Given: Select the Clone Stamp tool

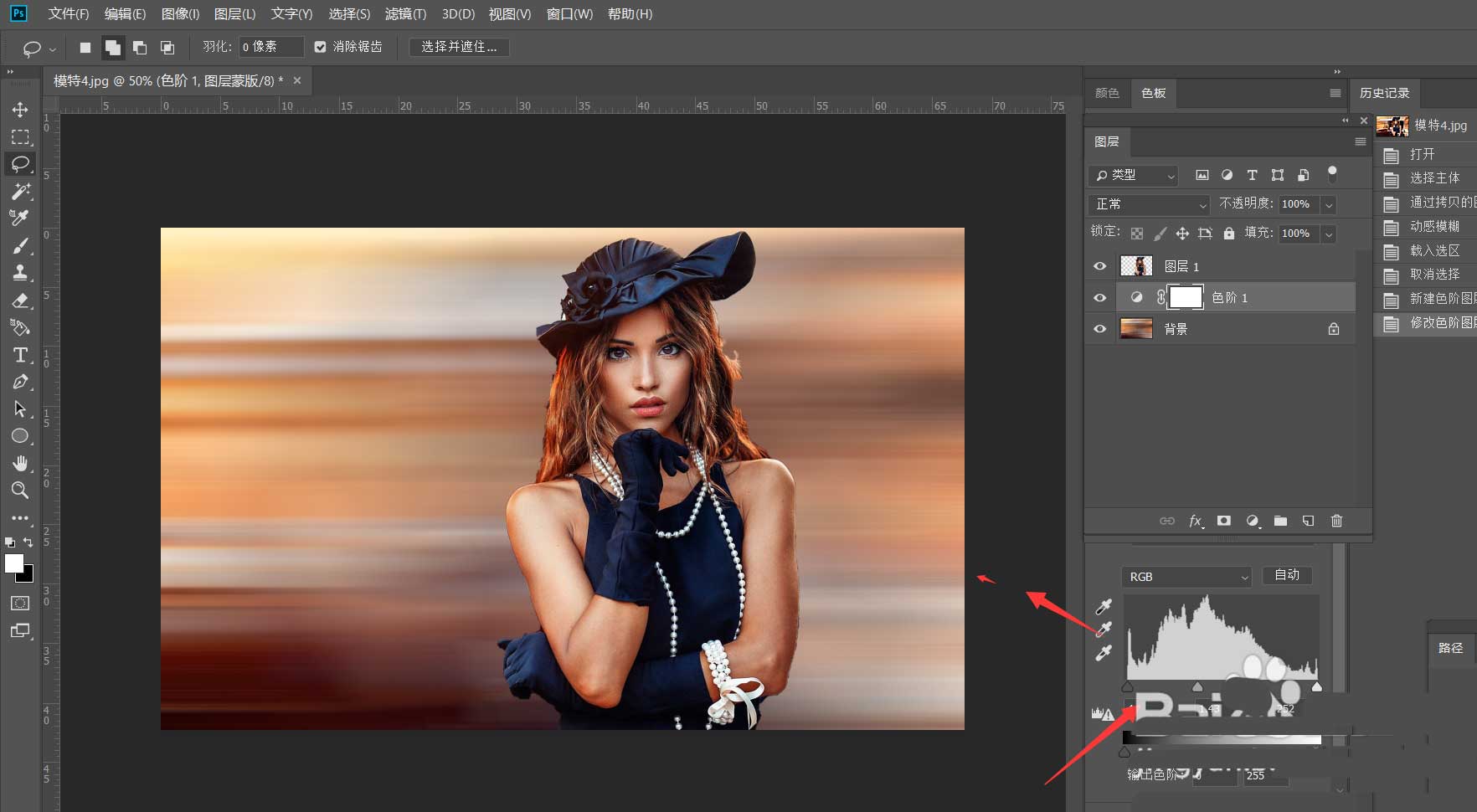Looking at the screenshot, I should click(20, 272).
